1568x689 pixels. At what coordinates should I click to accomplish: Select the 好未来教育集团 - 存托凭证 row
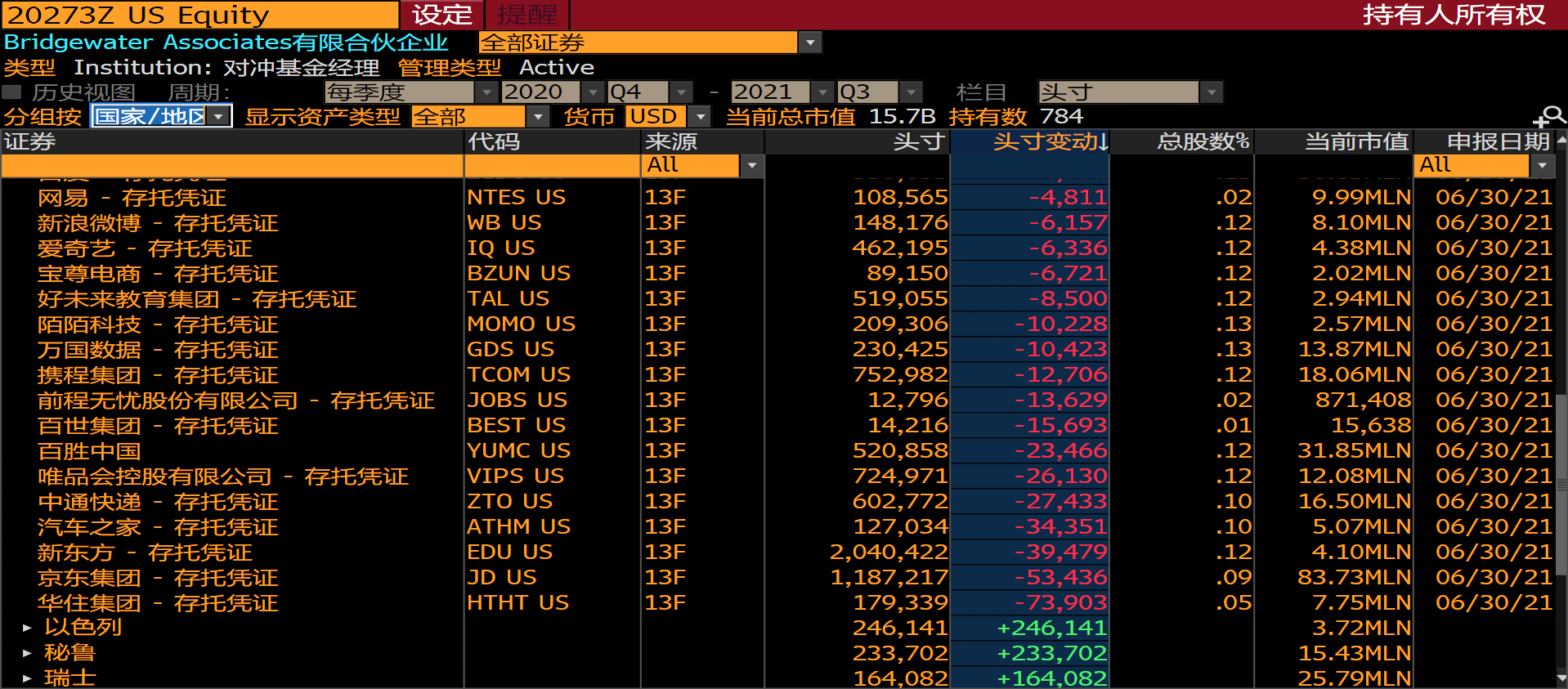777,299
